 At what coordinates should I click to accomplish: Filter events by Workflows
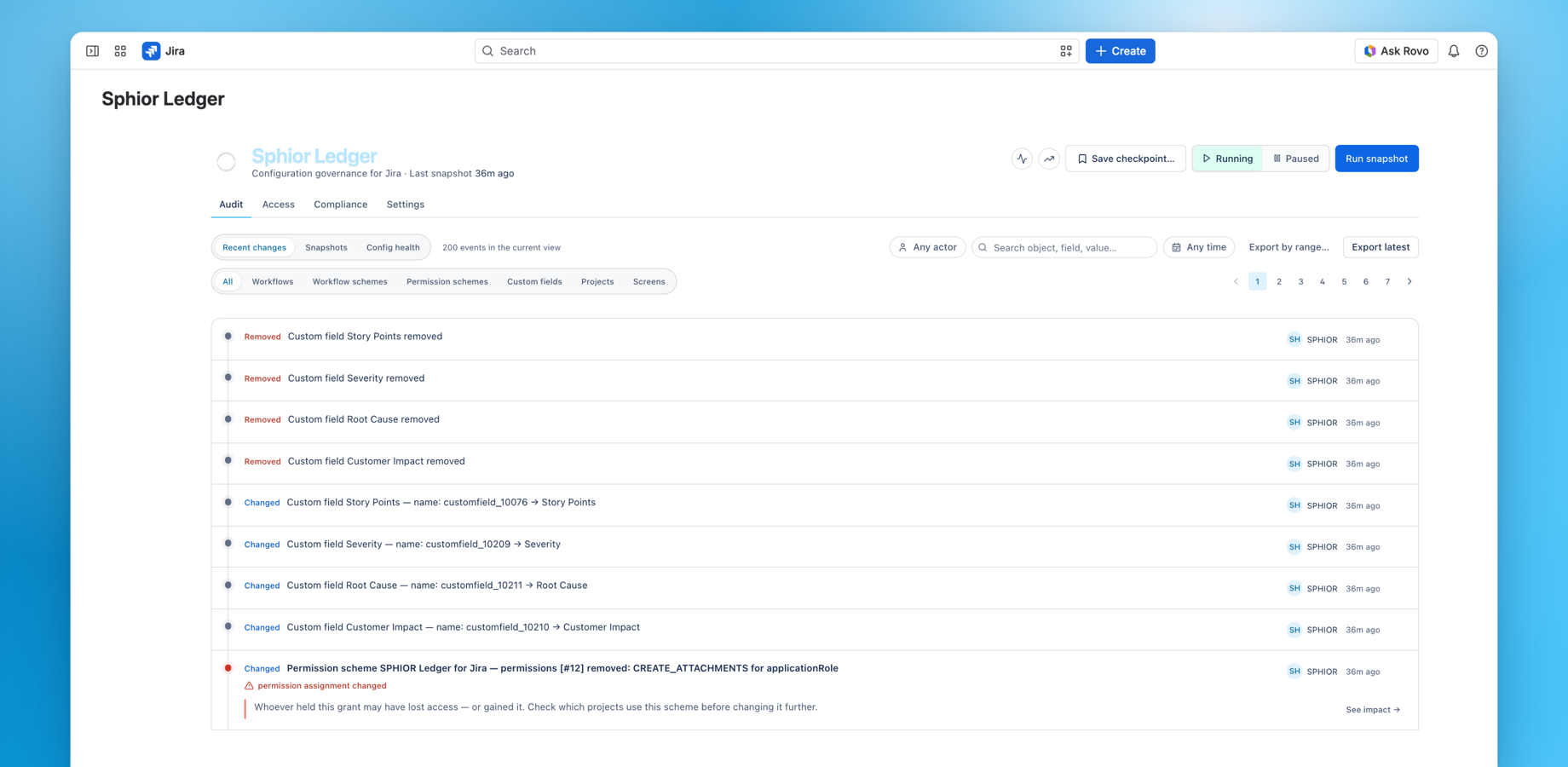click(273, 281)
